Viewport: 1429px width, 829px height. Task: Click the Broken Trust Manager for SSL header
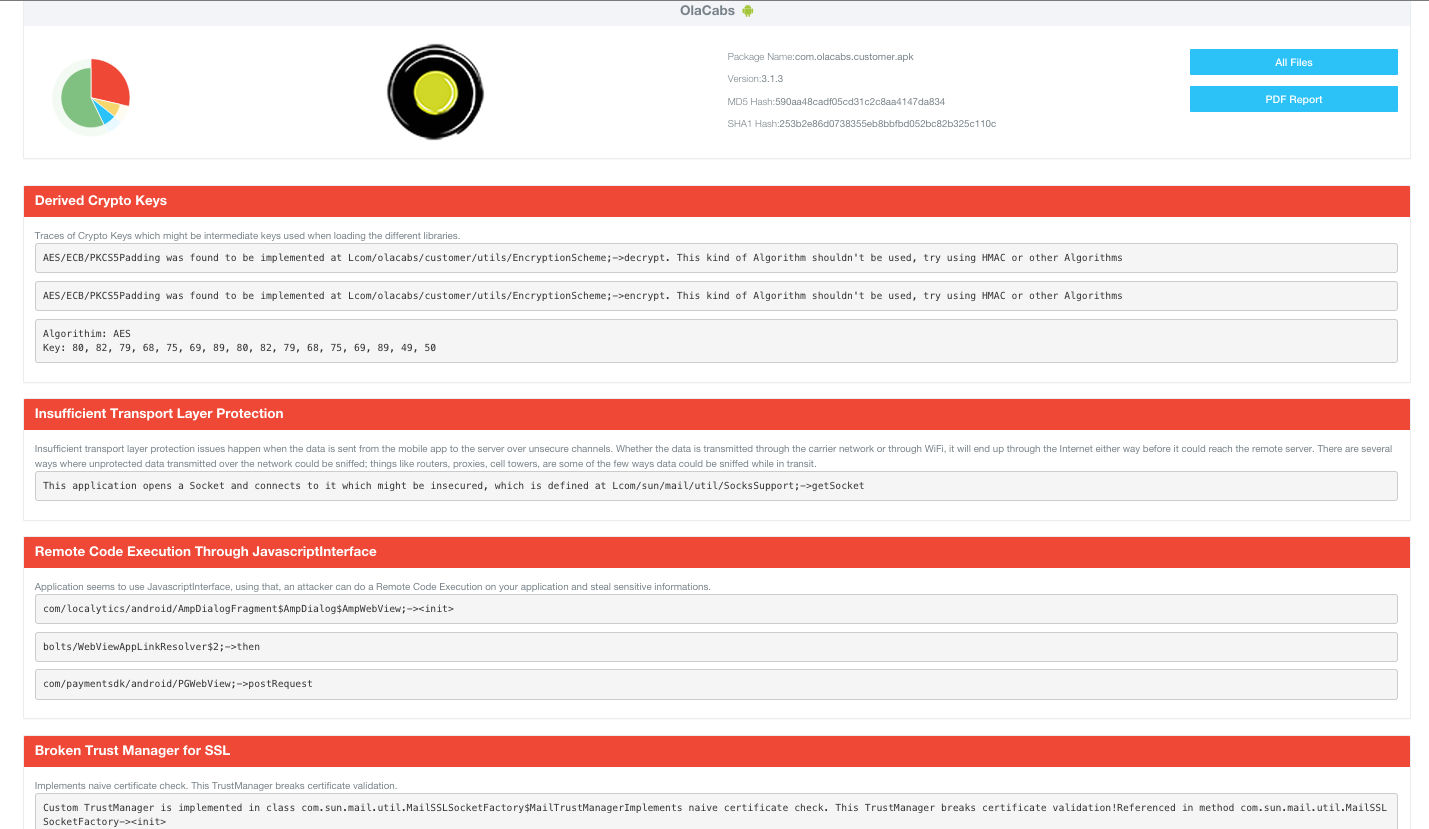coord(716,751)
